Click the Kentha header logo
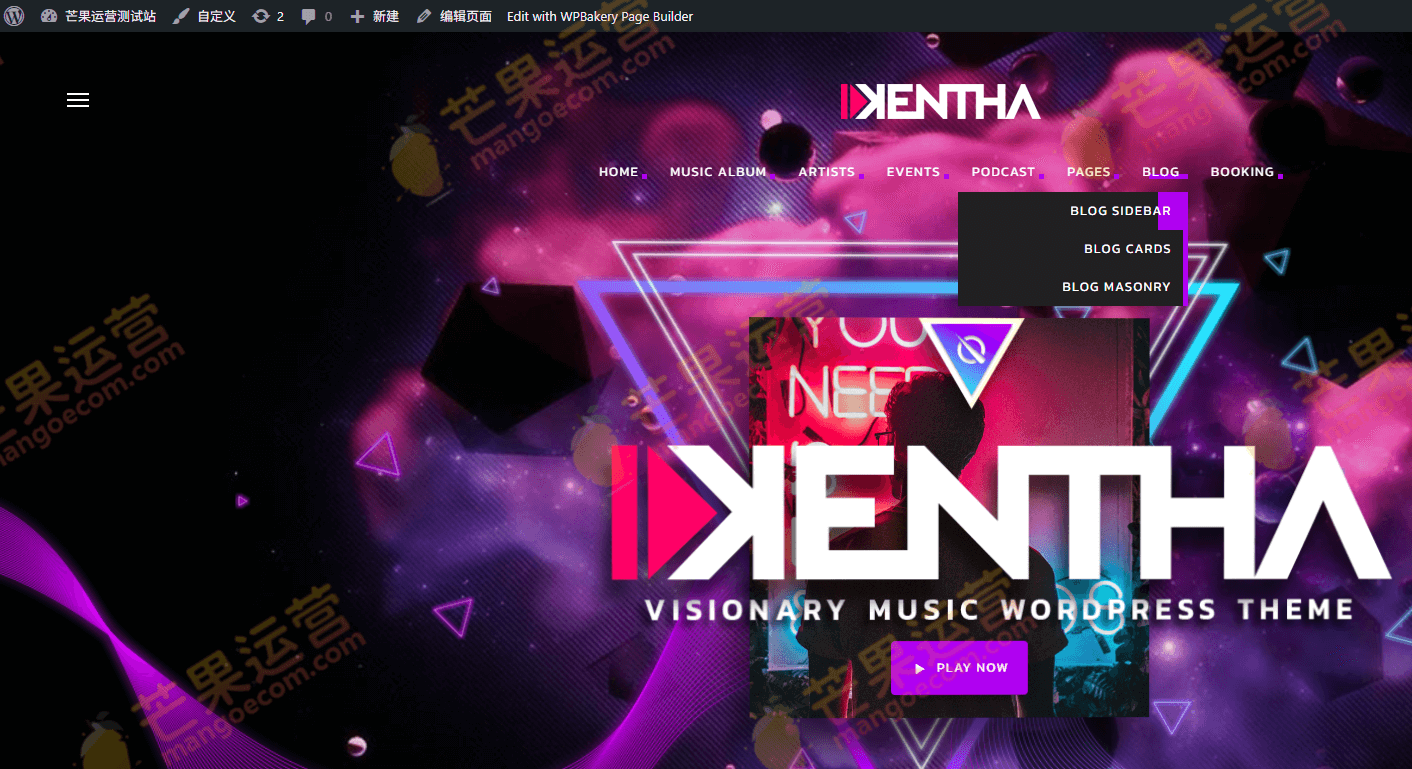1412x769 pixels. pyautogui.click(x=941, y=101)
